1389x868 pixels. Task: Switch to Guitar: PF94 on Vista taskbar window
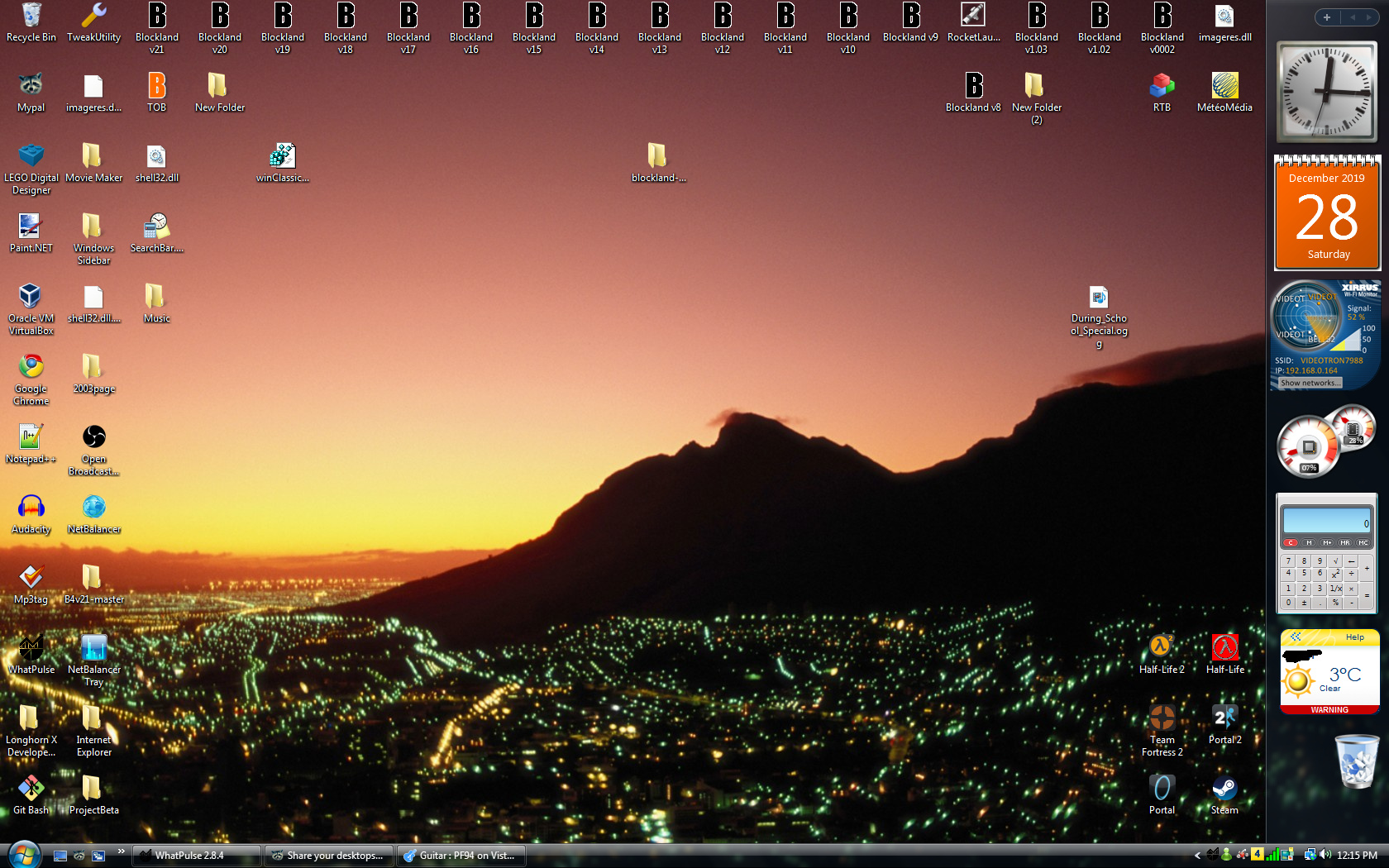(x=461, y=856)
